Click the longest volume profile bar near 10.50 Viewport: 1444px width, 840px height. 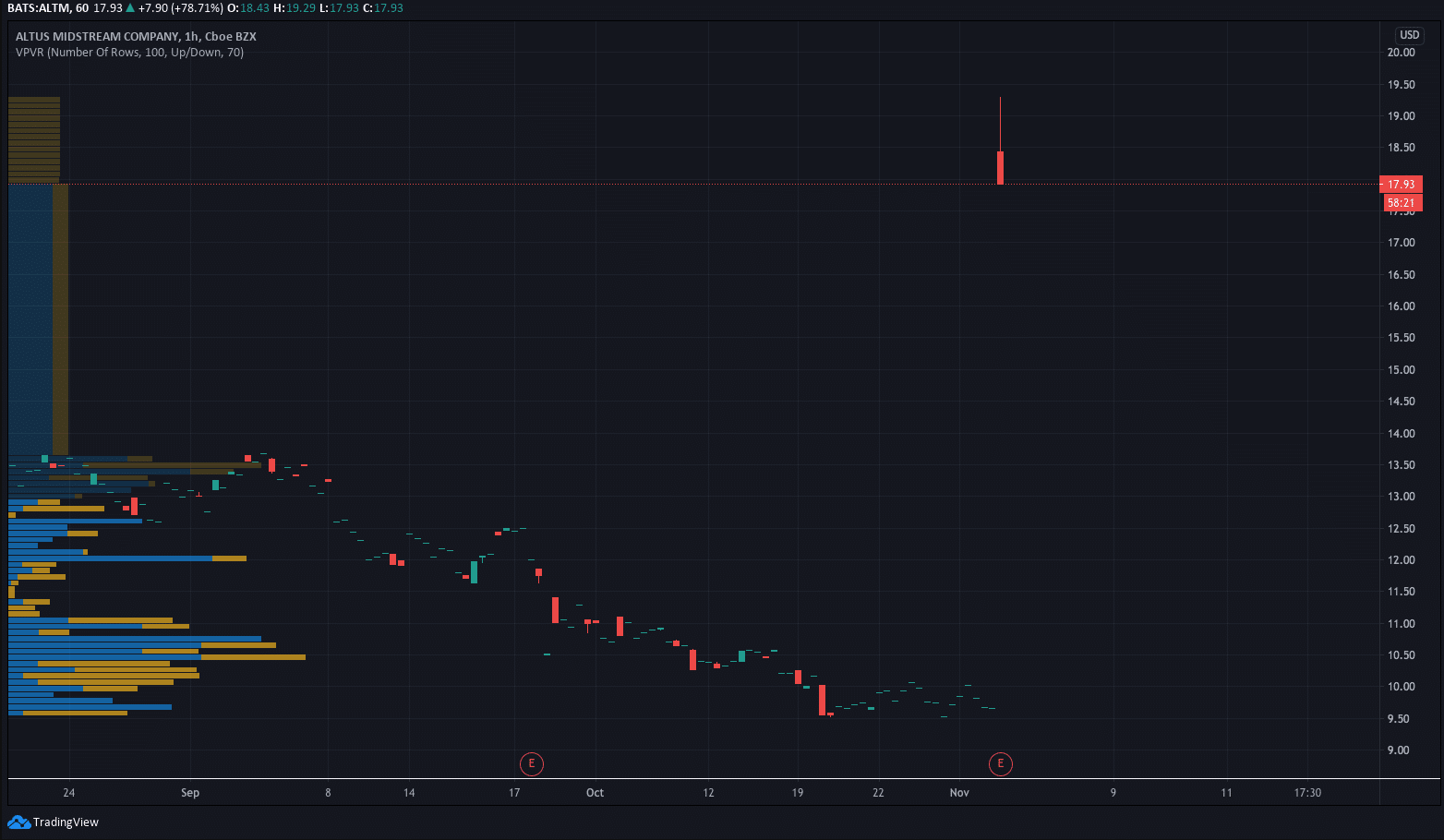[157, 657]
